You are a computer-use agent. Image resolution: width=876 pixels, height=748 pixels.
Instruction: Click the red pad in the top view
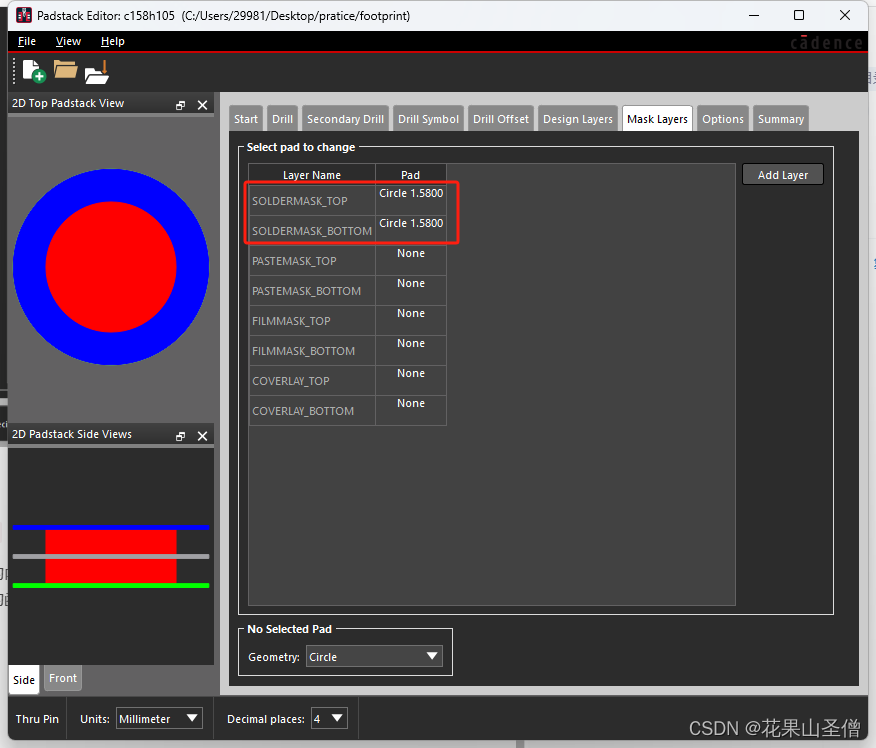click(x=111, y=265)
